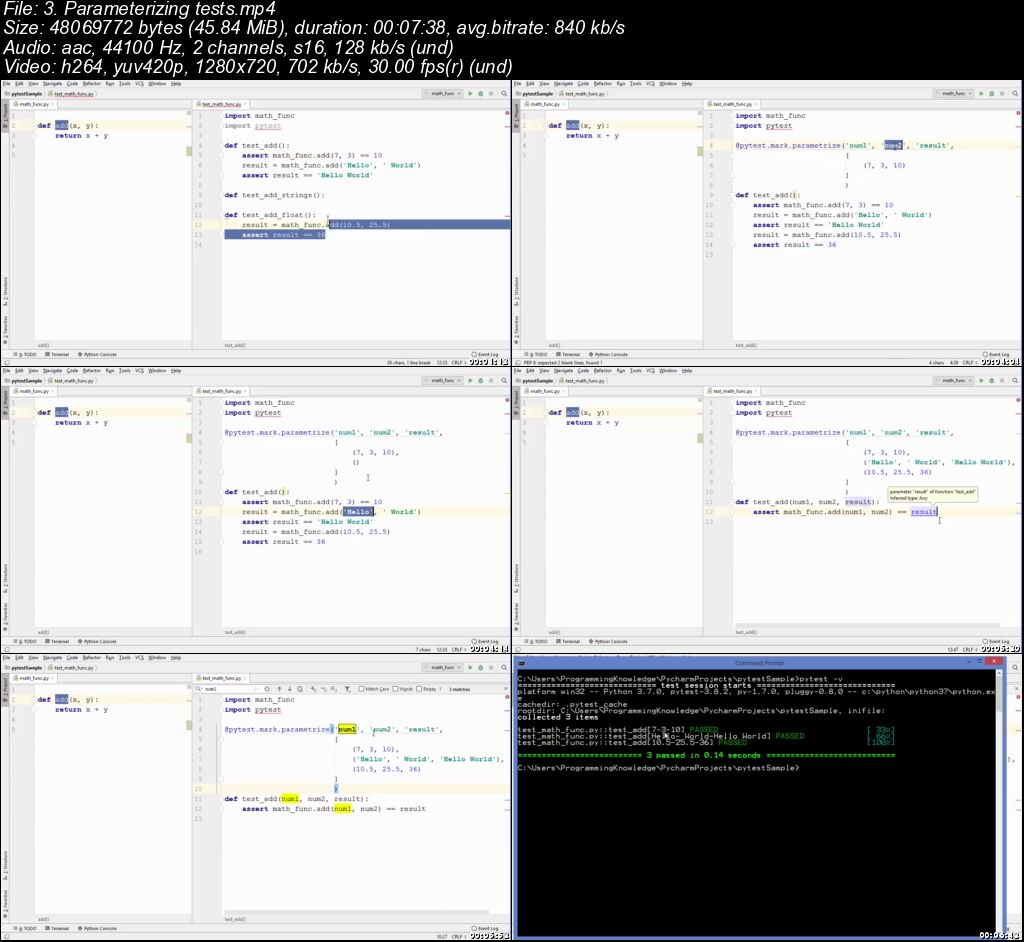Open Terminal tool window in bottom-left frame
Screen dimensions: 1024x942
point(57,928)
